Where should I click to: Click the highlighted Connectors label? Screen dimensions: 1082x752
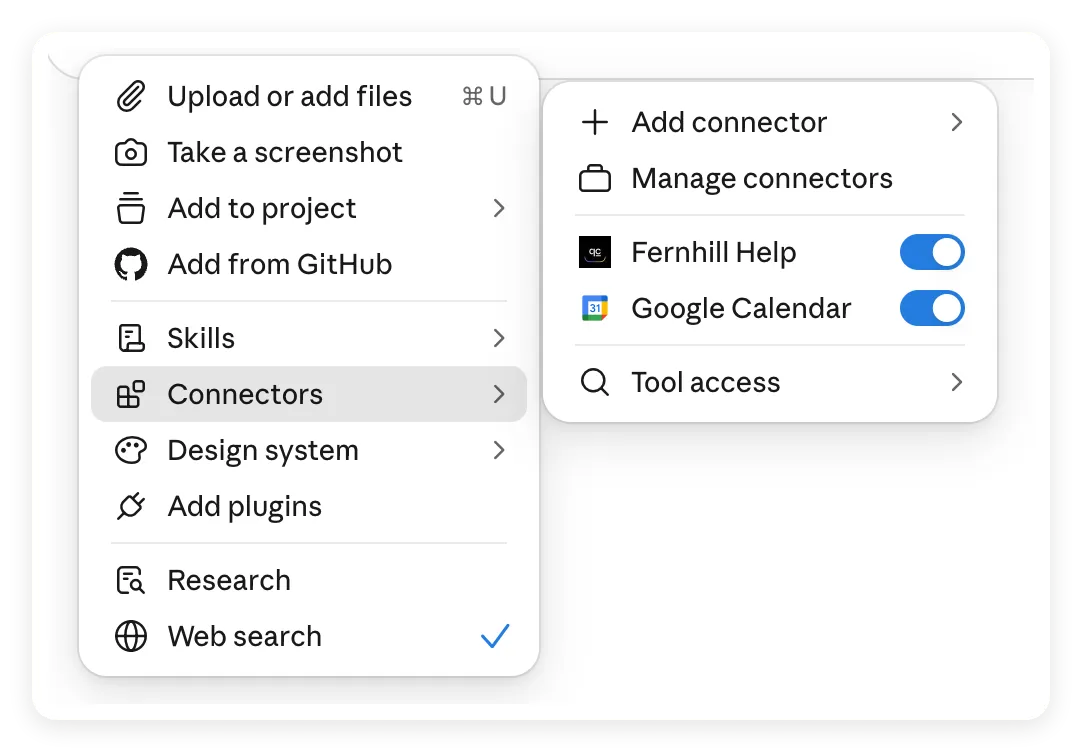click(245, 394)
